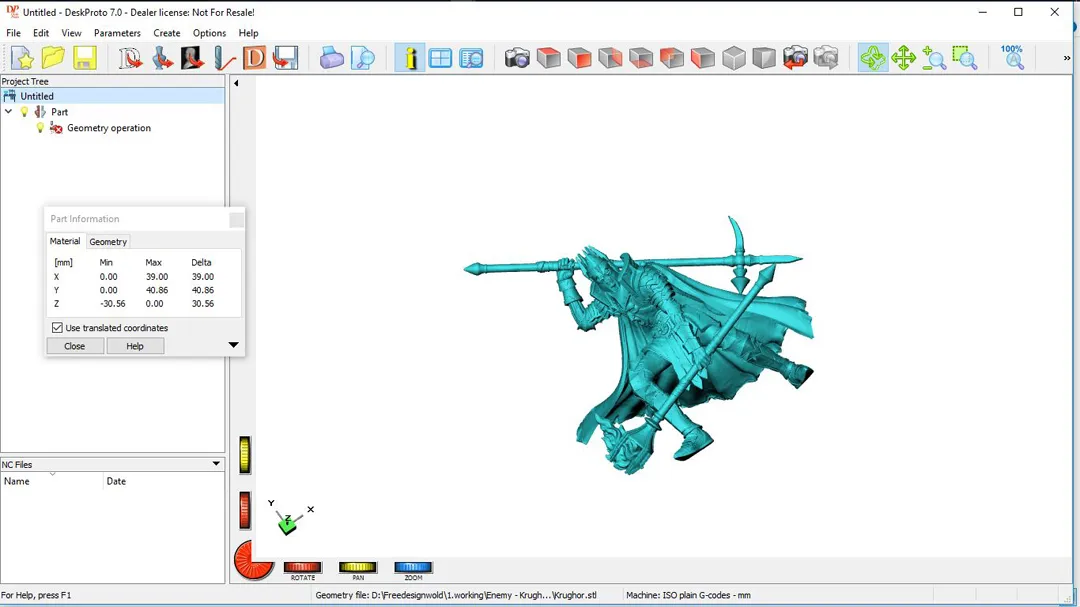Open the Parameters menu
This screenshot has width=1080, height=607.
point(117,33)
